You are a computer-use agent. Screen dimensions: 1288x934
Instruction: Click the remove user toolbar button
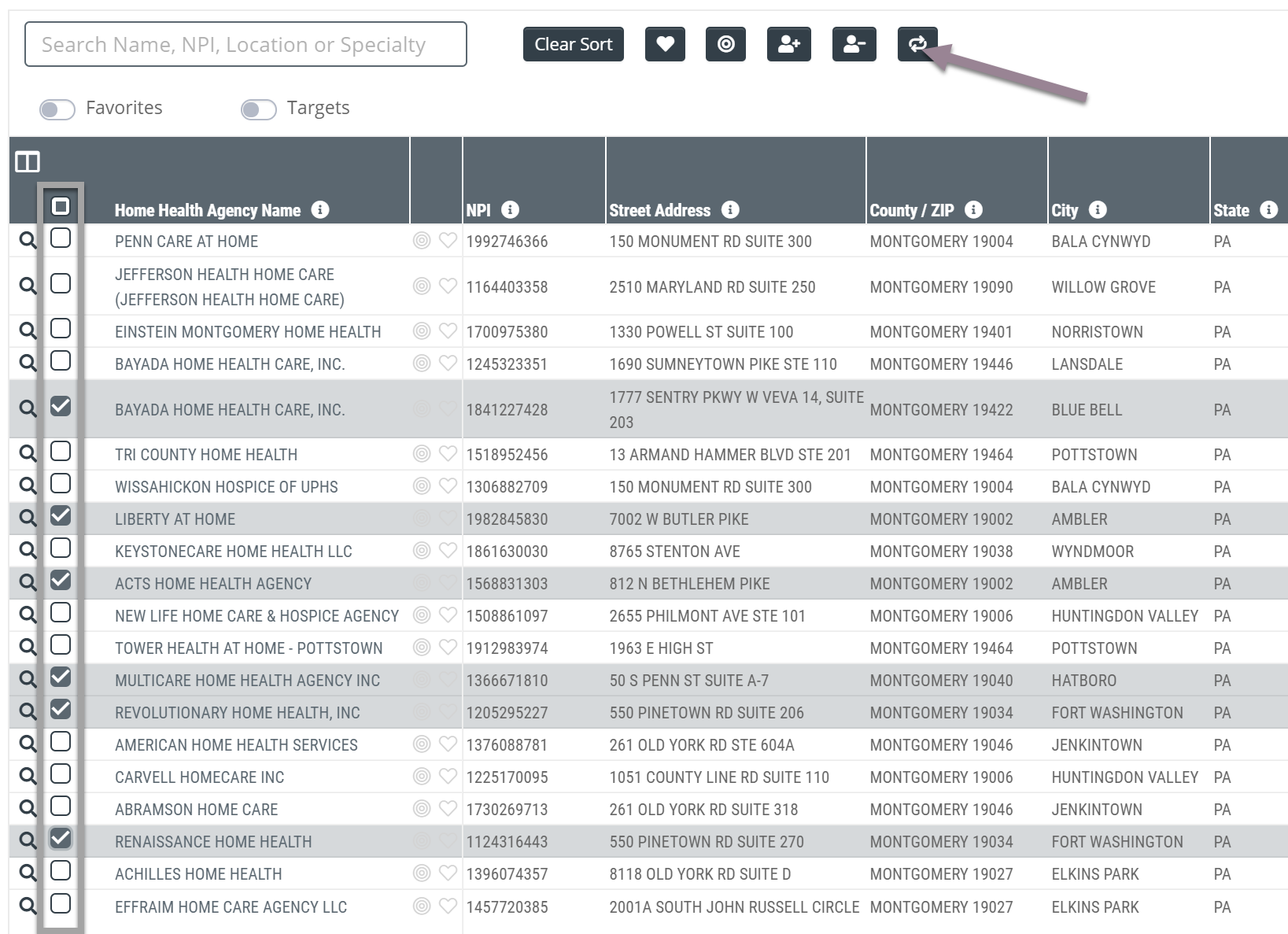[854, 44]
